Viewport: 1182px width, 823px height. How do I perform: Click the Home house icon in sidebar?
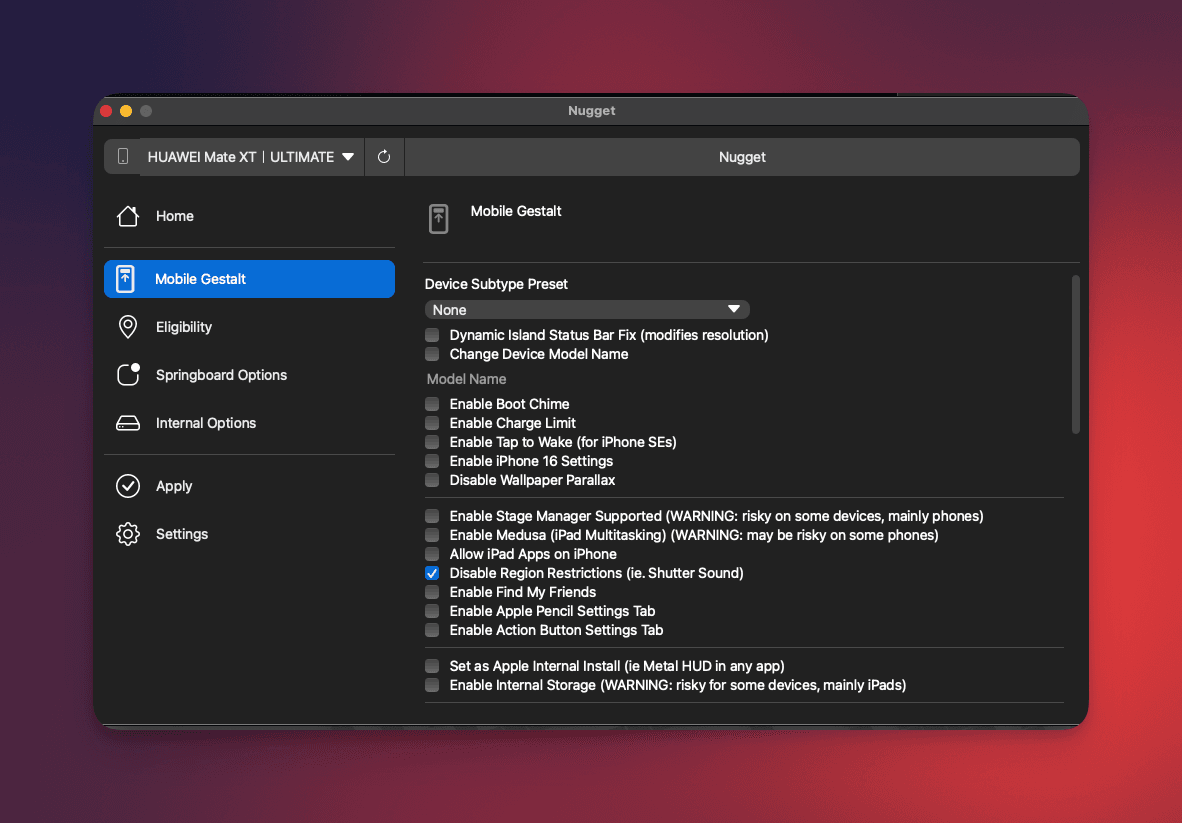128,216
